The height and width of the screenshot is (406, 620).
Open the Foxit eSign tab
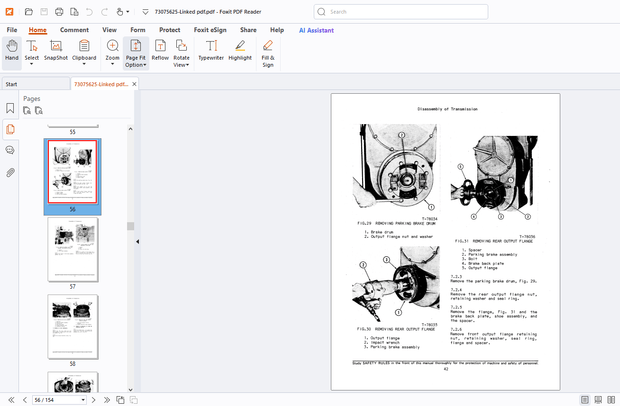pos(210,30)
